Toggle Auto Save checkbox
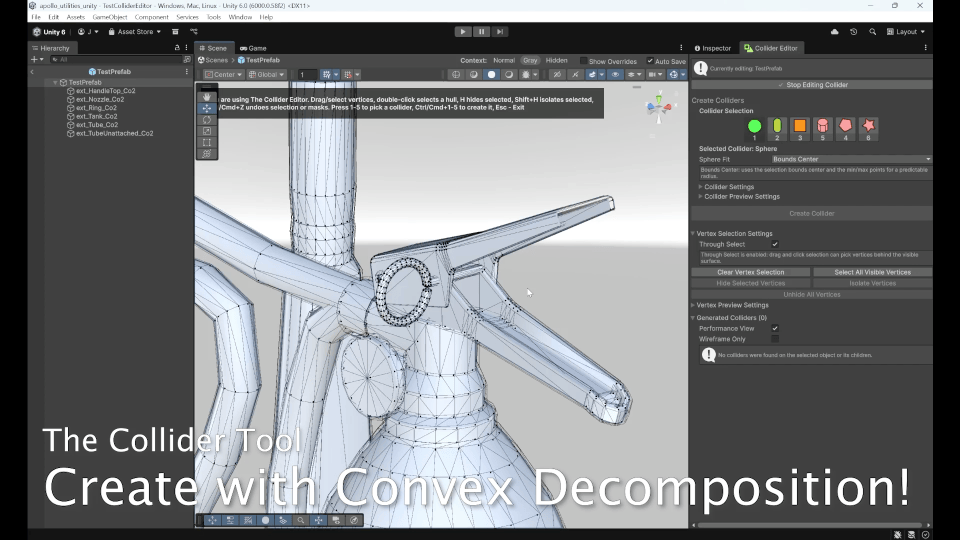The height and width of the screenshot is (540, 960). point(650,61)
